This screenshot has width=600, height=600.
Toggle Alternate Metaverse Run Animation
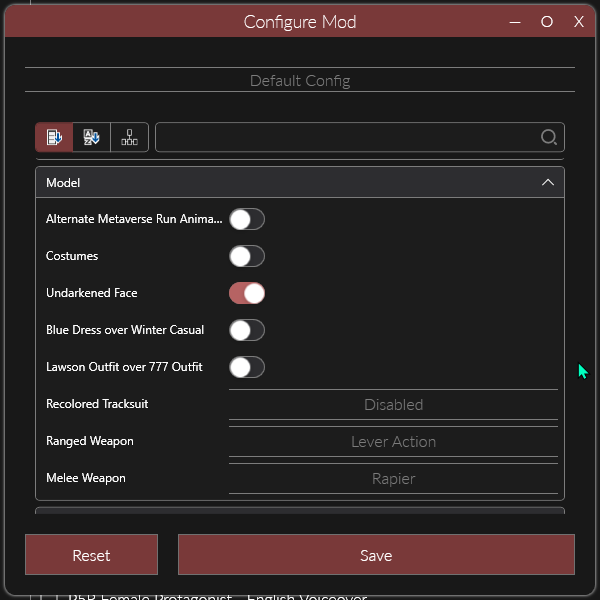(247, 219)
